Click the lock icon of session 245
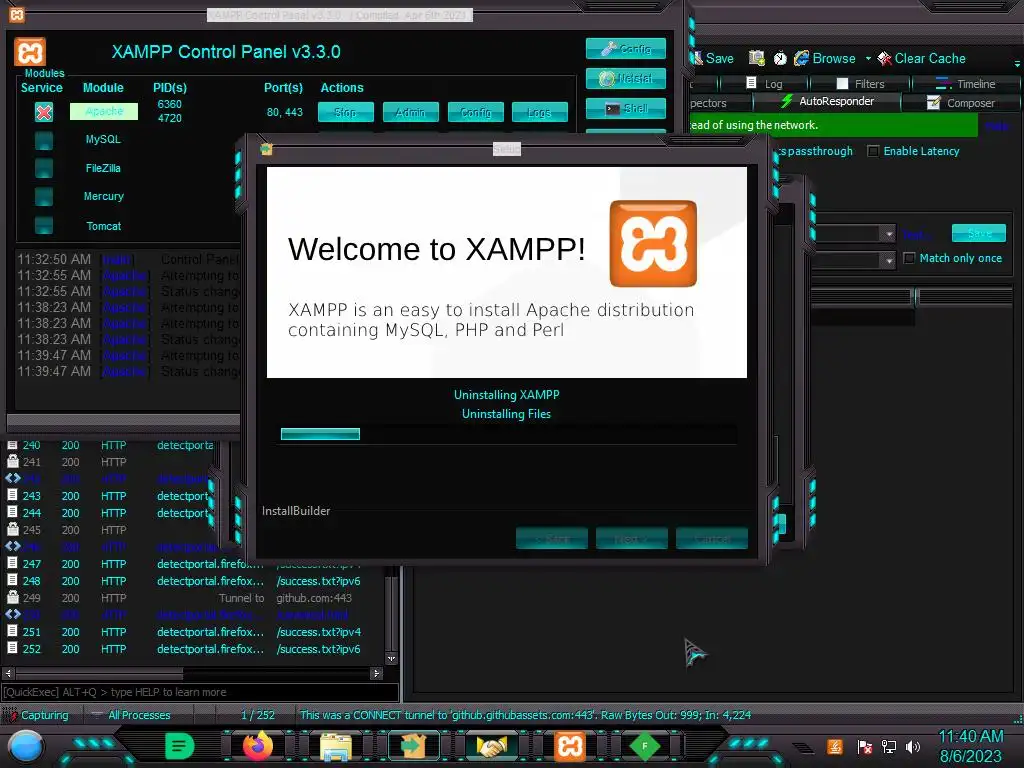Screen dimensions: 1024x768 pos(12,530)
